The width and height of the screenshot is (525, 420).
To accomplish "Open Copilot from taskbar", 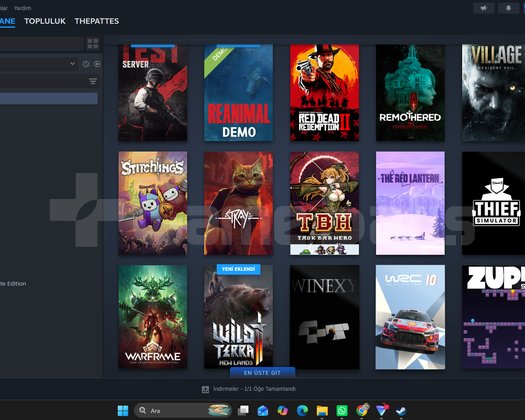I will coord(283,411).
